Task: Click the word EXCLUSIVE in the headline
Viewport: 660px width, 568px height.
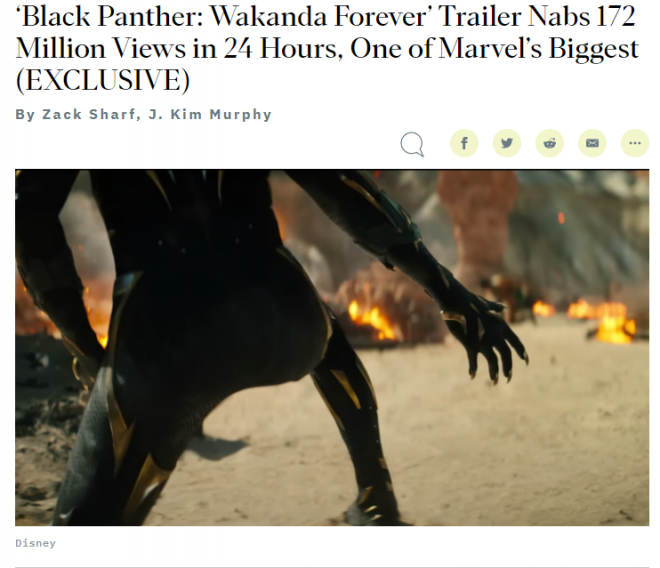Action: click(103, 80)
